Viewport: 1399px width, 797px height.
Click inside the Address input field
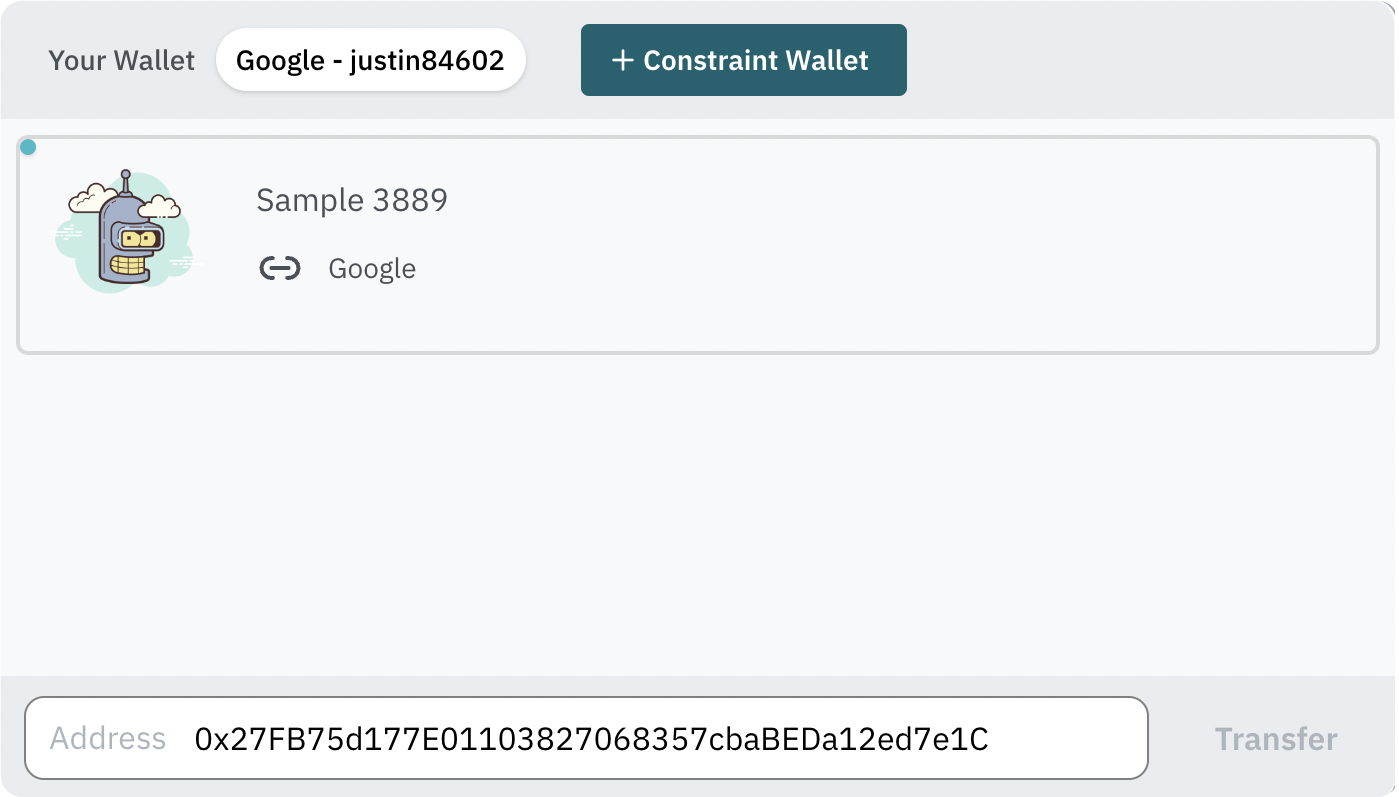click(590, 738)
